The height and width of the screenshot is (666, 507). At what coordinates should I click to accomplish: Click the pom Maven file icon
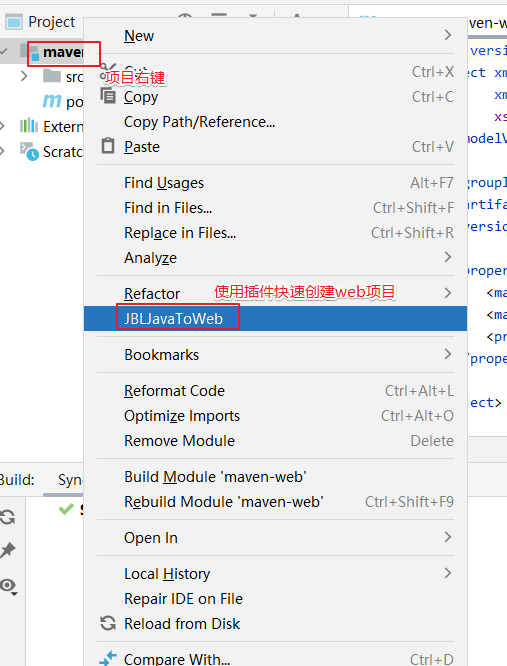click(52, 101)
